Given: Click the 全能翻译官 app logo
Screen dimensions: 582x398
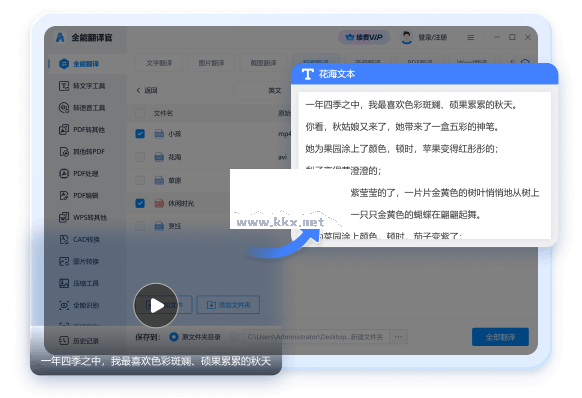Looking at the screenshot, I should tap(60, 37).
